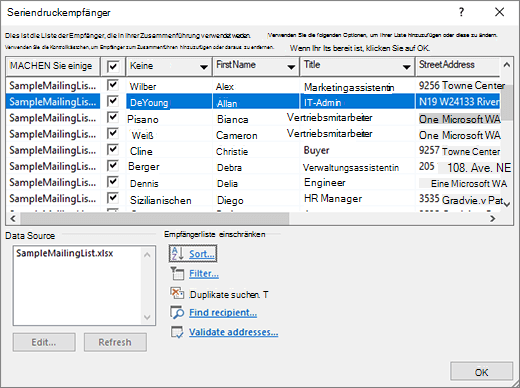Uncheck the Wilber row checkbox

click(113, 85)
